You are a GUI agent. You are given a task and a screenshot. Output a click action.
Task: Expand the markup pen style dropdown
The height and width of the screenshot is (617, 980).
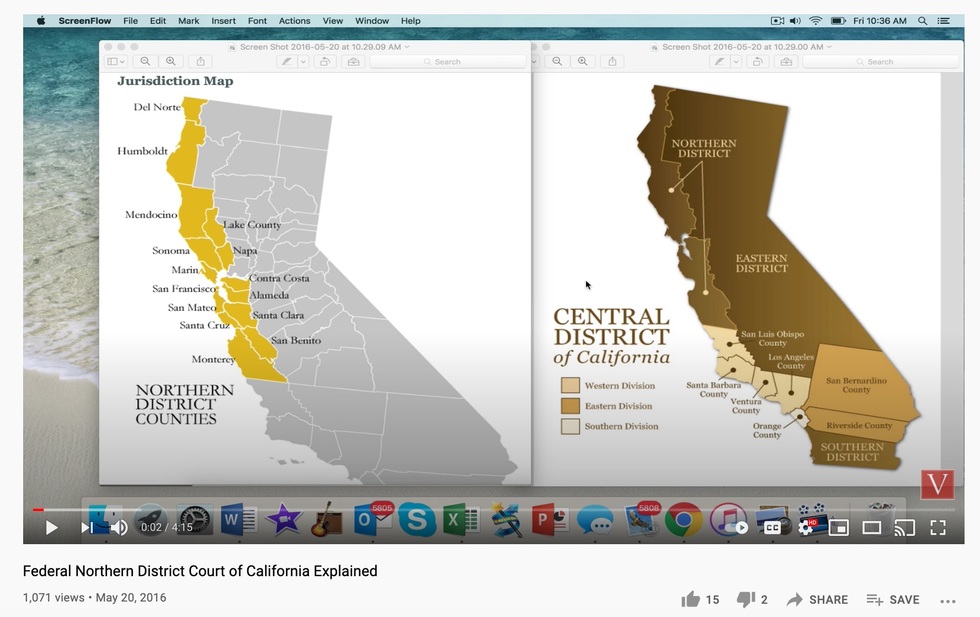pos(304,61)
